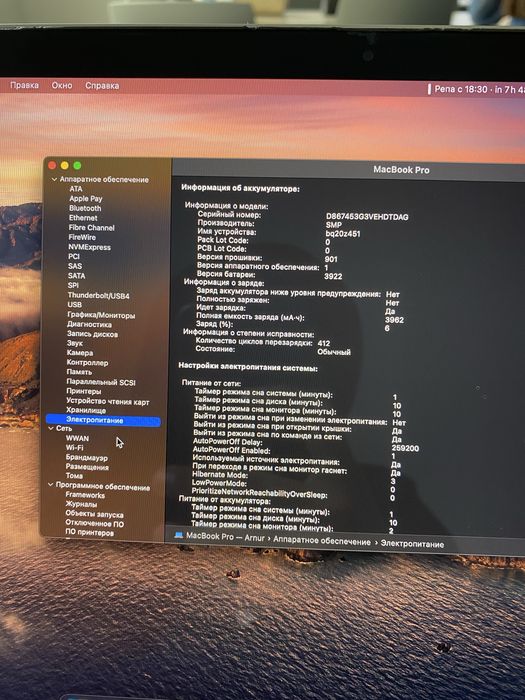Click manufacturer value SMP
Viewport: 525px width, 700px height.
333,225
